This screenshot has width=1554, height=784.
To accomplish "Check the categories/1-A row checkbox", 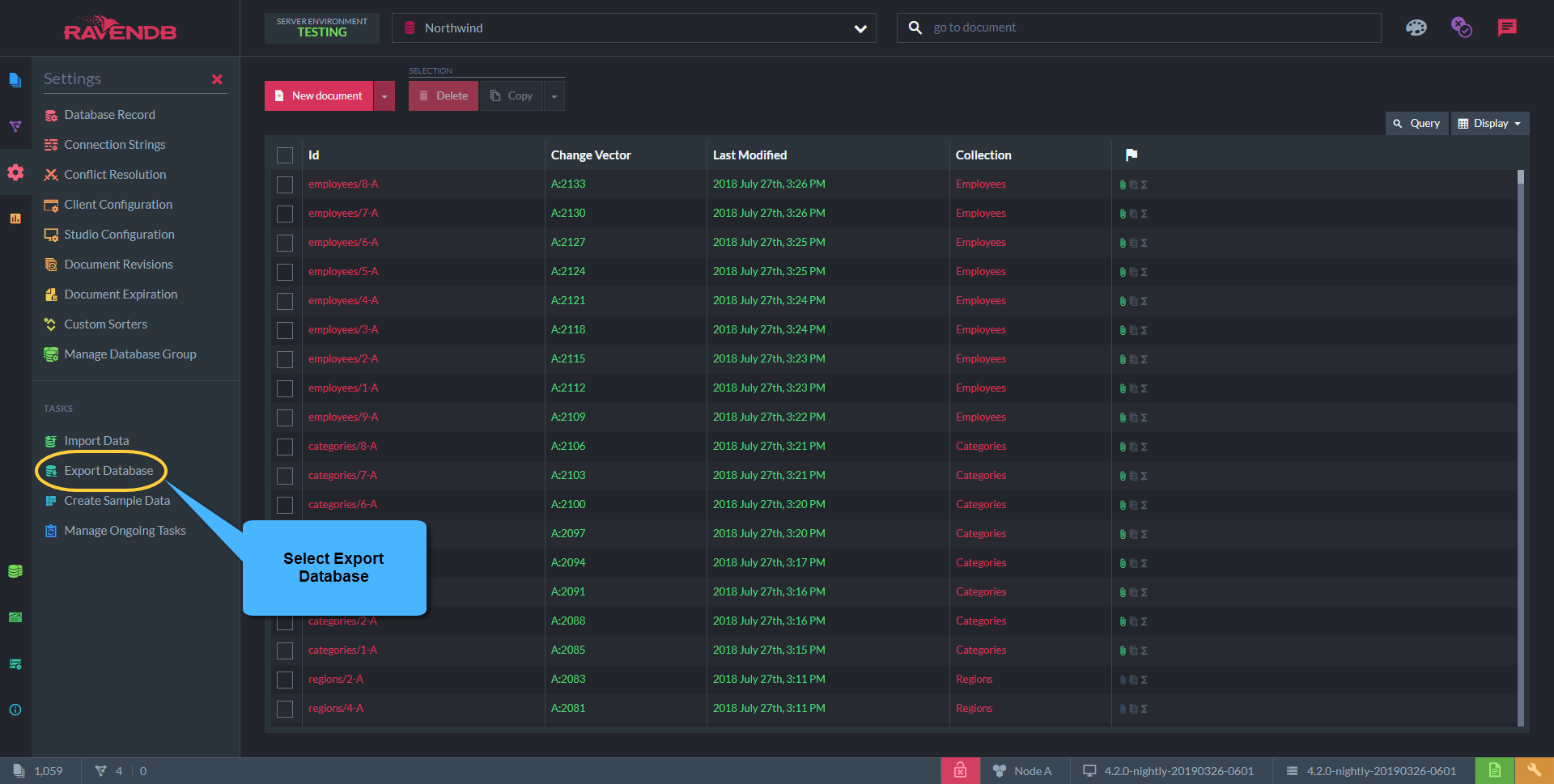I will (x=285, y=651).
